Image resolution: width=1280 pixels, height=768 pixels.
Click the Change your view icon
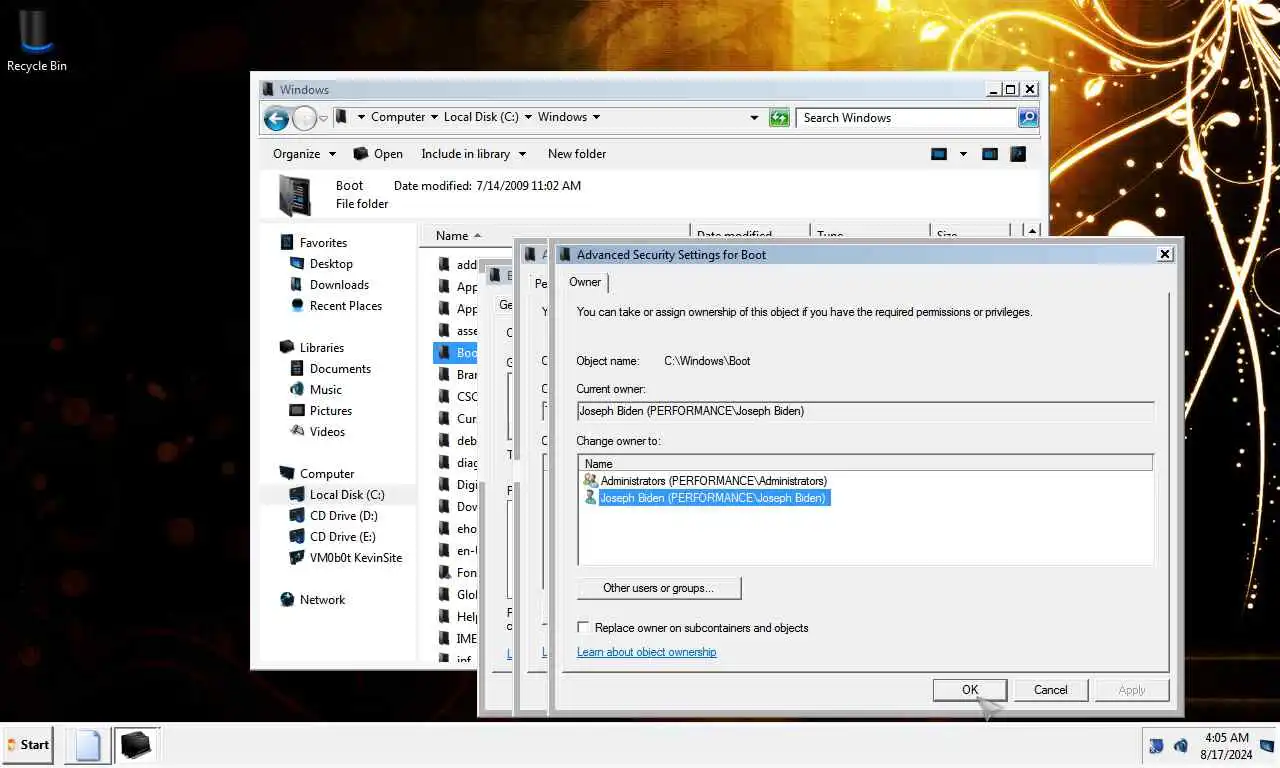pyautogui.click(x=938, y=154)
